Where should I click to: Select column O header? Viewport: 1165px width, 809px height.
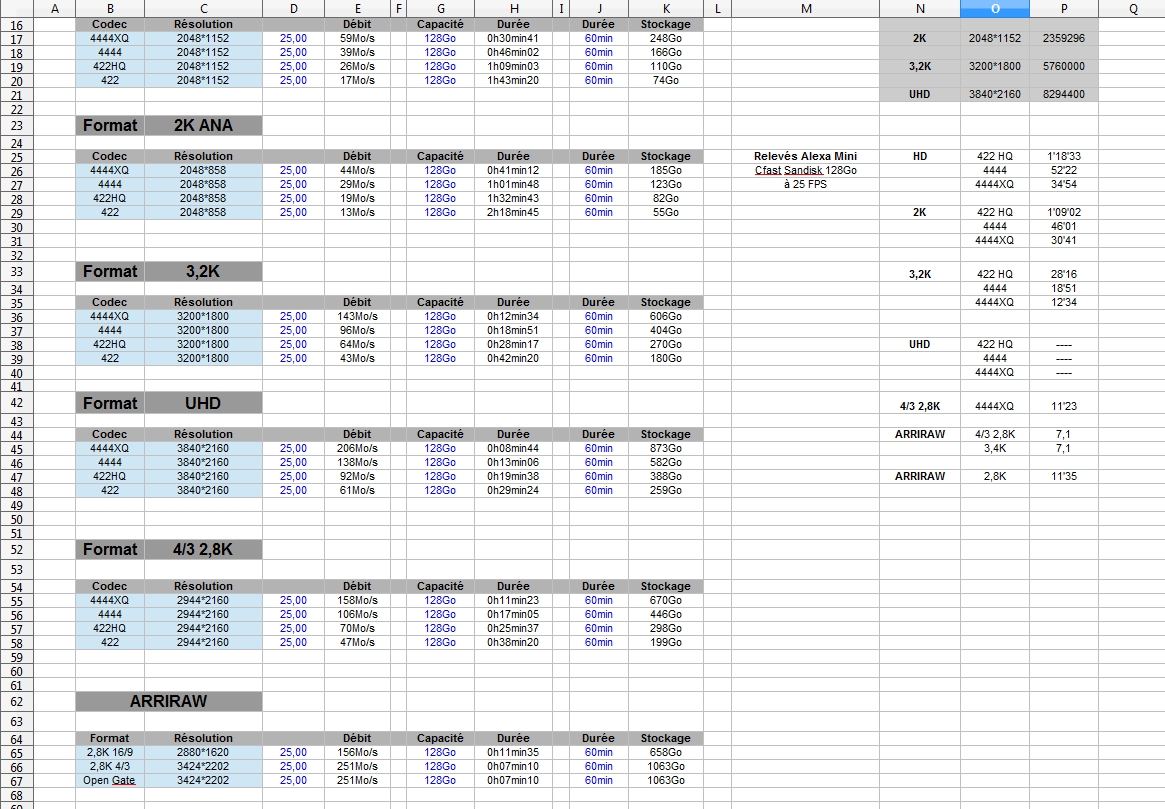coord(994,9)
